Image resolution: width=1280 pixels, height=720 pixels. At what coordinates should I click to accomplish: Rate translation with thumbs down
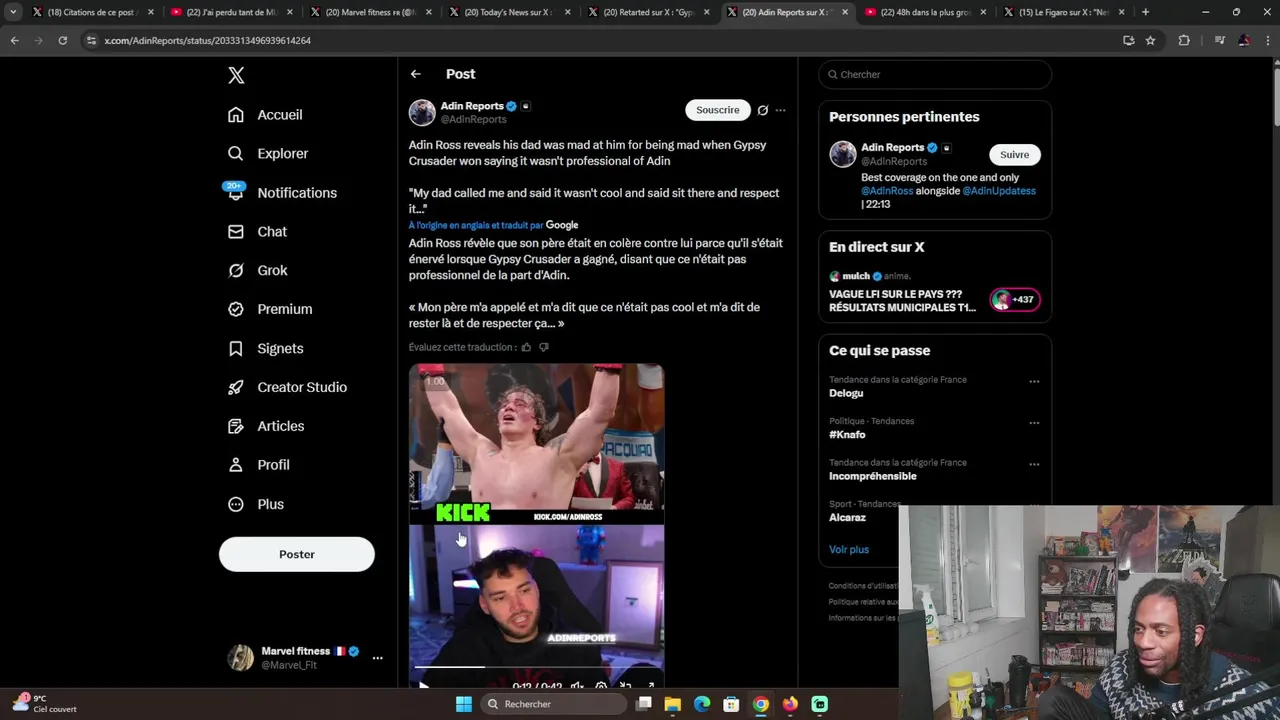(x=544, y=347)
